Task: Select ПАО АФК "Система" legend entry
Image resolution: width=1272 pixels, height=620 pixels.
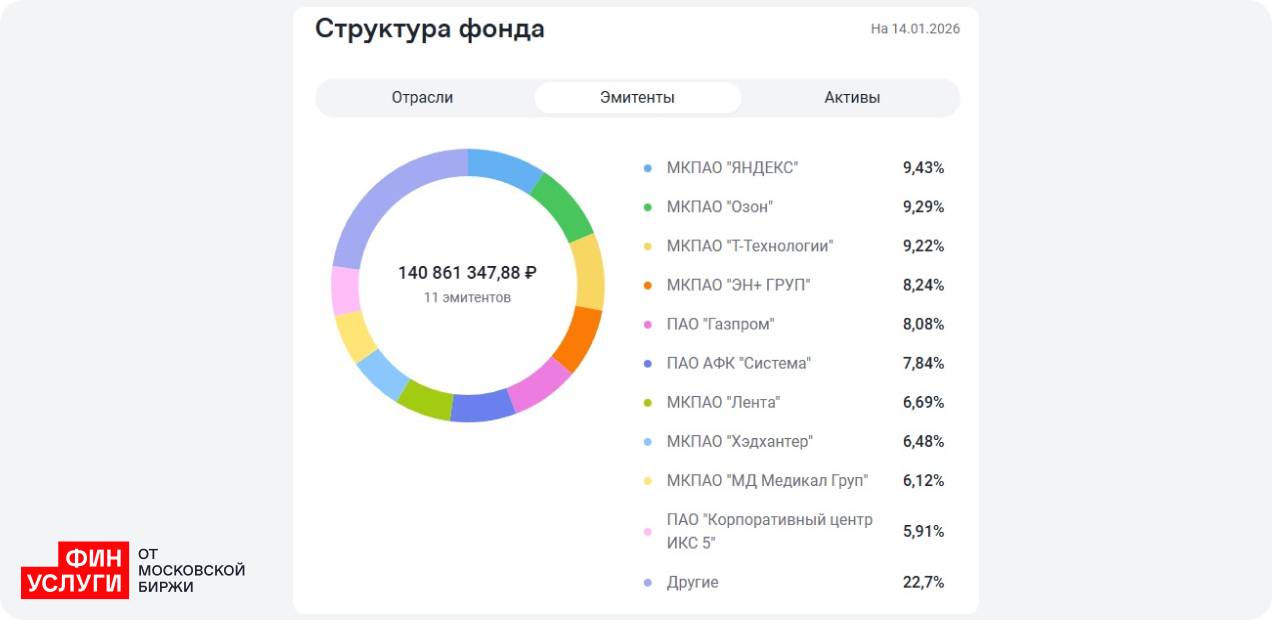Action: (738, 363)
